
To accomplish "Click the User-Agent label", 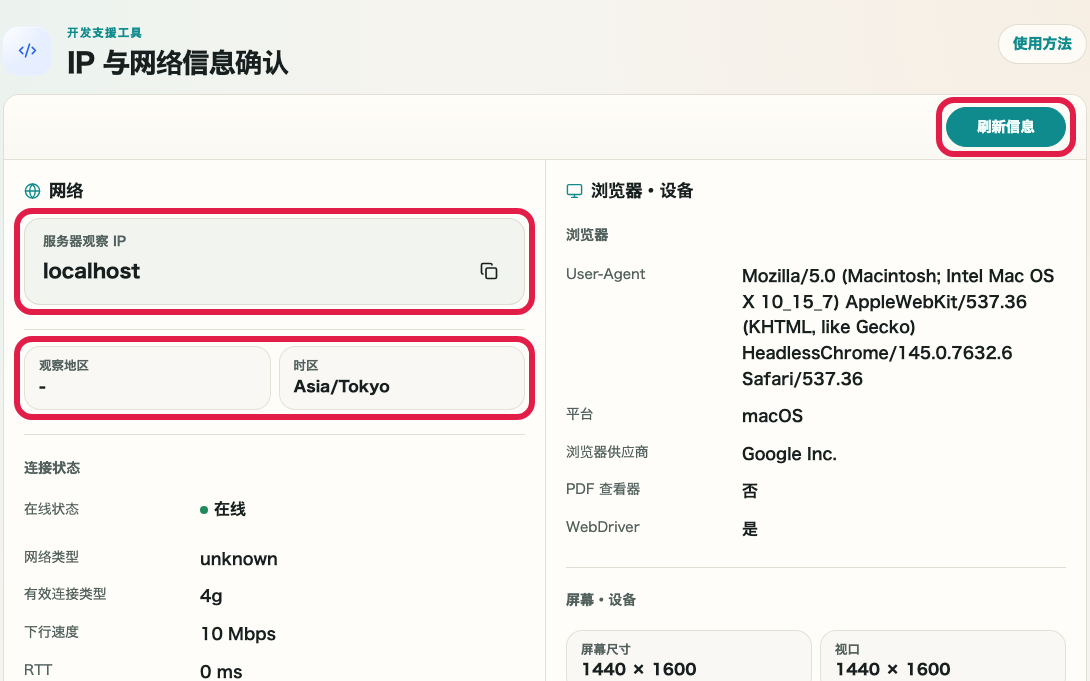I will point(605,274).
